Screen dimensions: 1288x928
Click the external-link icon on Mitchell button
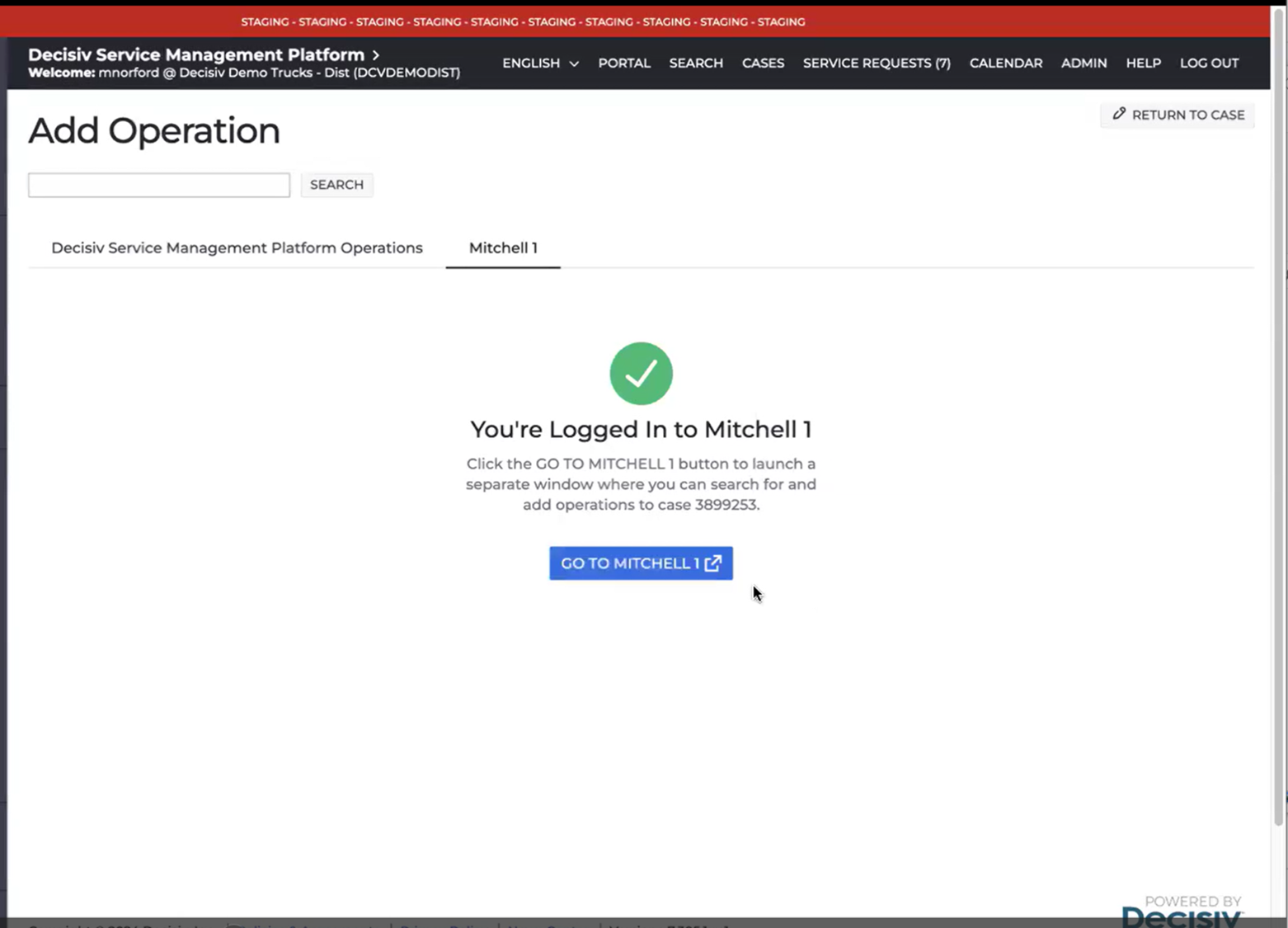713,563
